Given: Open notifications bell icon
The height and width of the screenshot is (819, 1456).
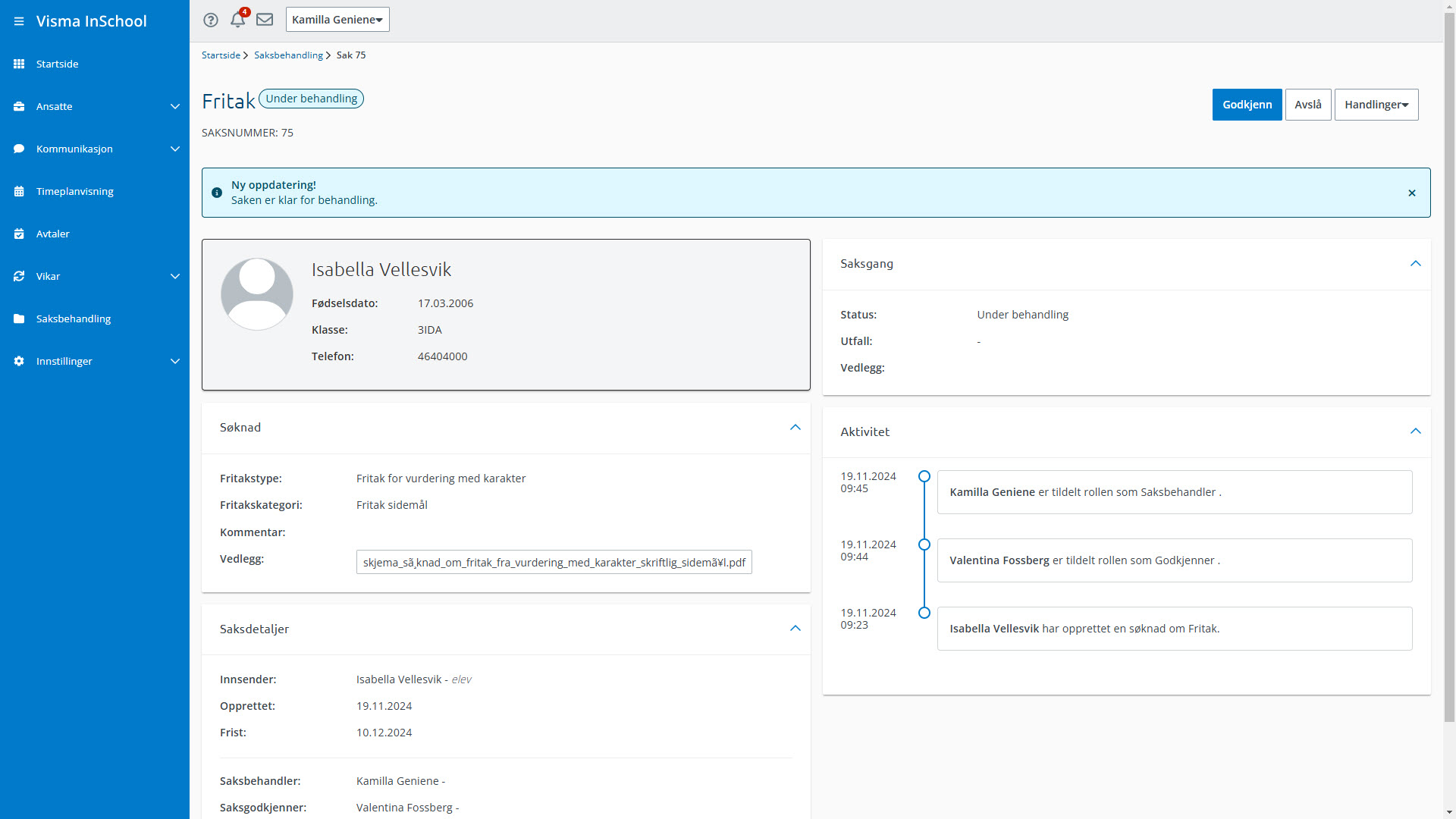Looking at the screenshot, I should pyautogui.click(x=237, y=20).
